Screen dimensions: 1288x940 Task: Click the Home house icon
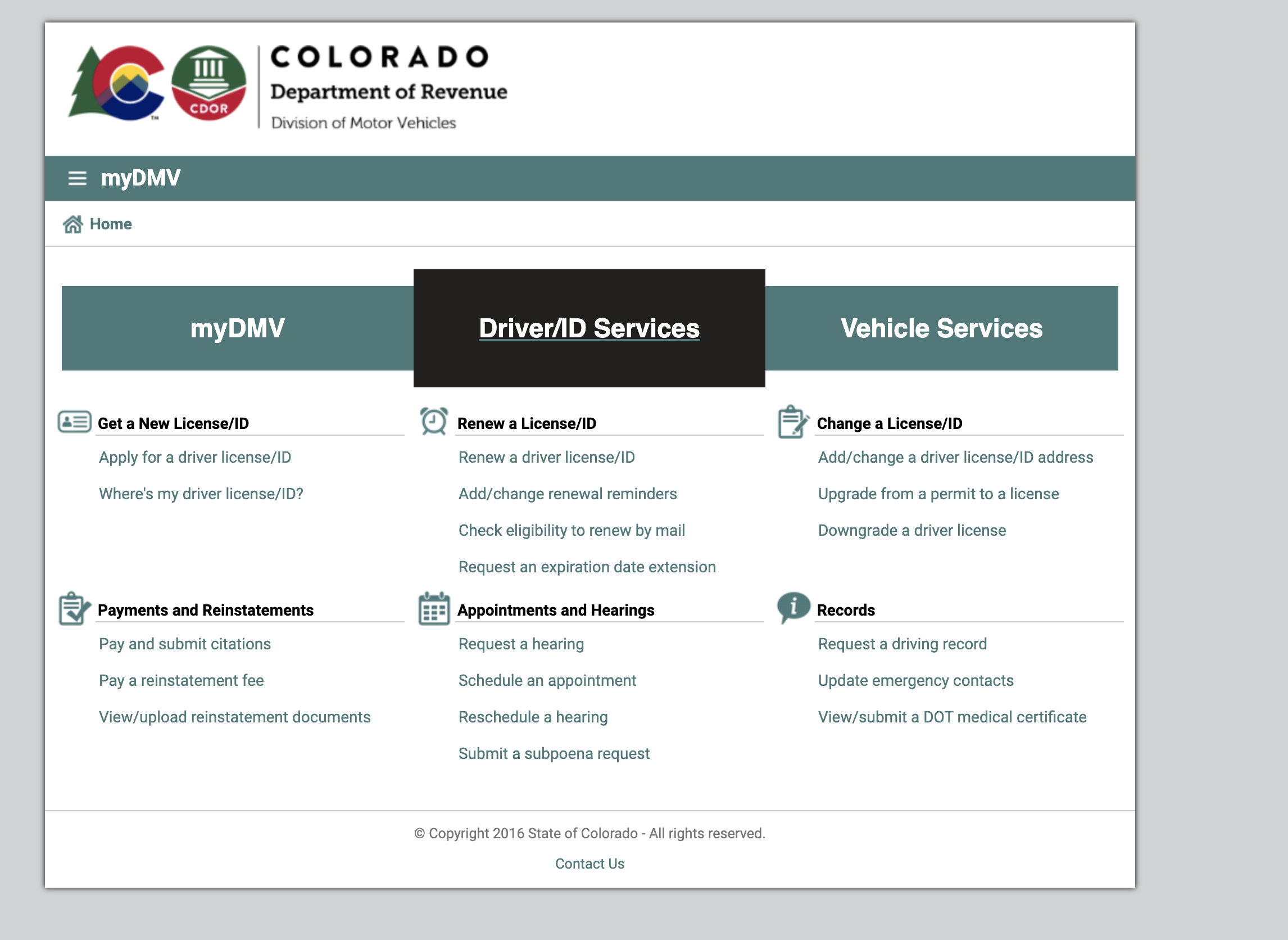point(73,224)
